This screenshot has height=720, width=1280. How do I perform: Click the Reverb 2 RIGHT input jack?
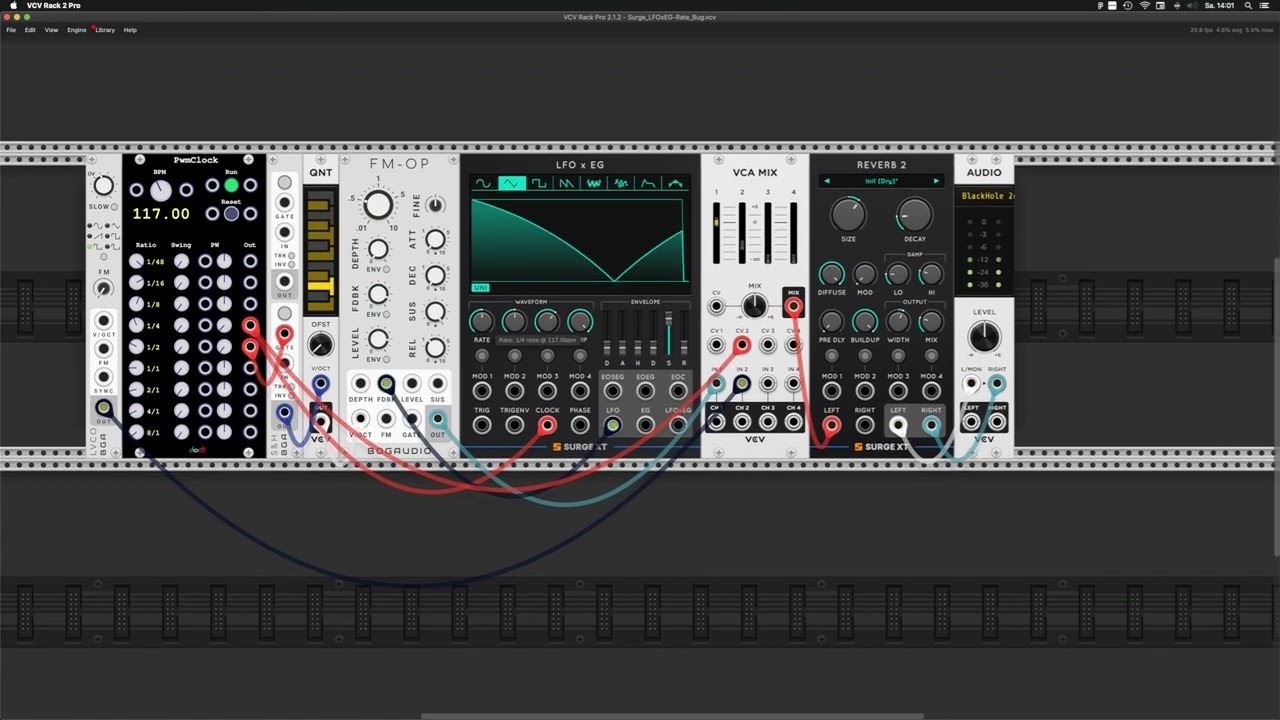(865, 425)
